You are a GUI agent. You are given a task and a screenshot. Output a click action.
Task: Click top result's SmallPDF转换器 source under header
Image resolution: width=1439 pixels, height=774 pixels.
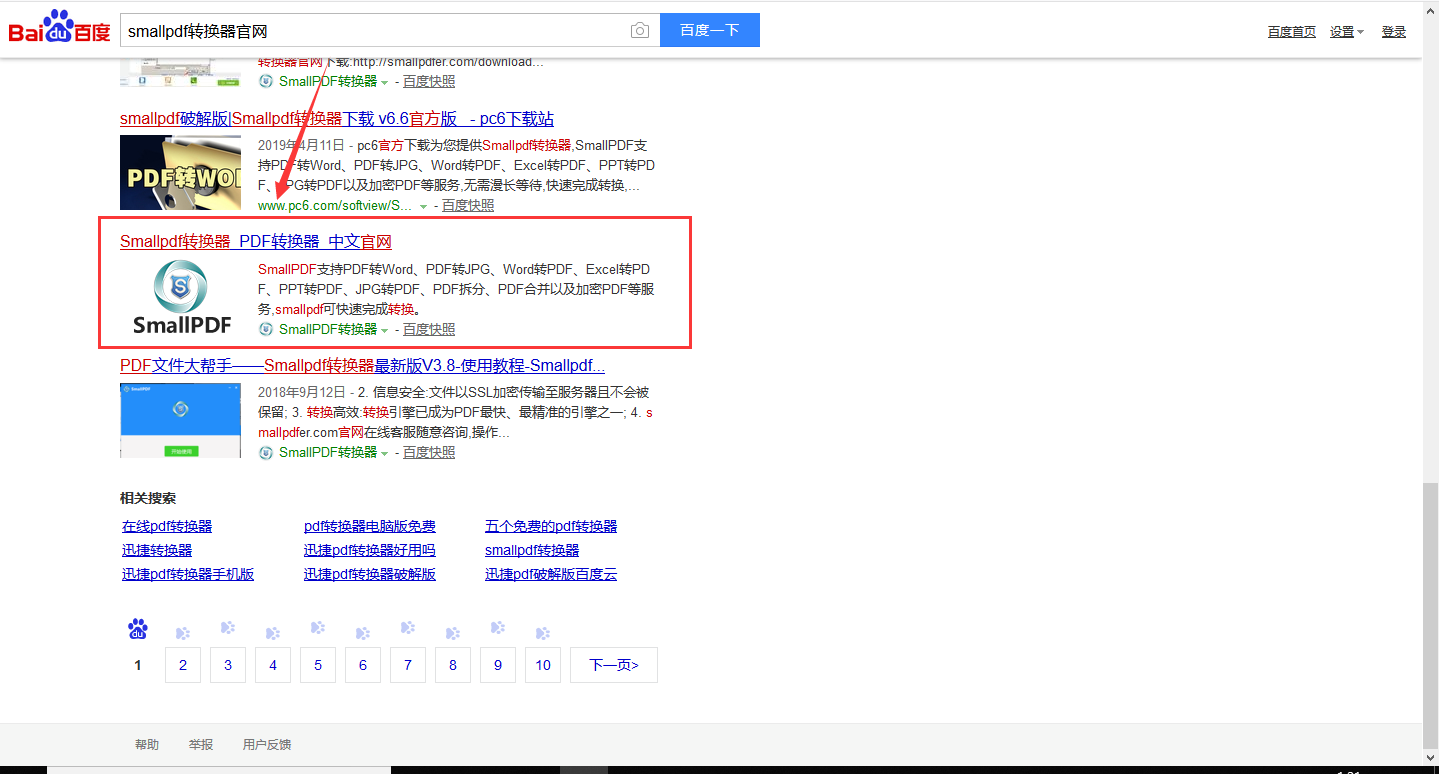[328, 81]
